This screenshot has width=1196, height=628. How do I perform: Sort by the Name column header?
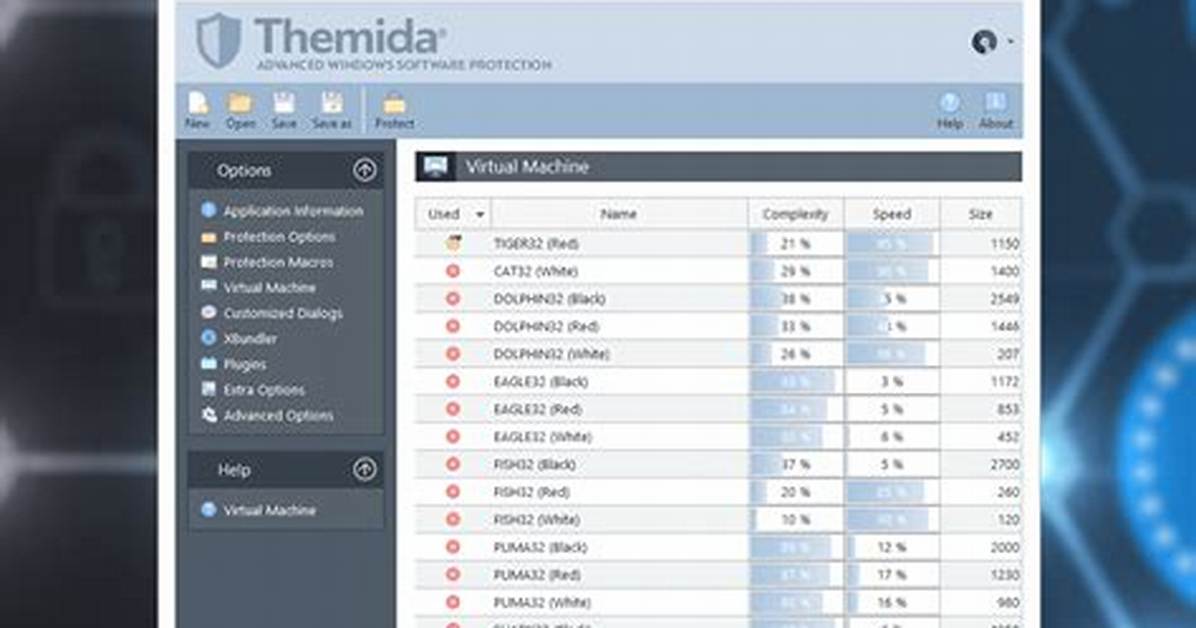click(619, 214)
